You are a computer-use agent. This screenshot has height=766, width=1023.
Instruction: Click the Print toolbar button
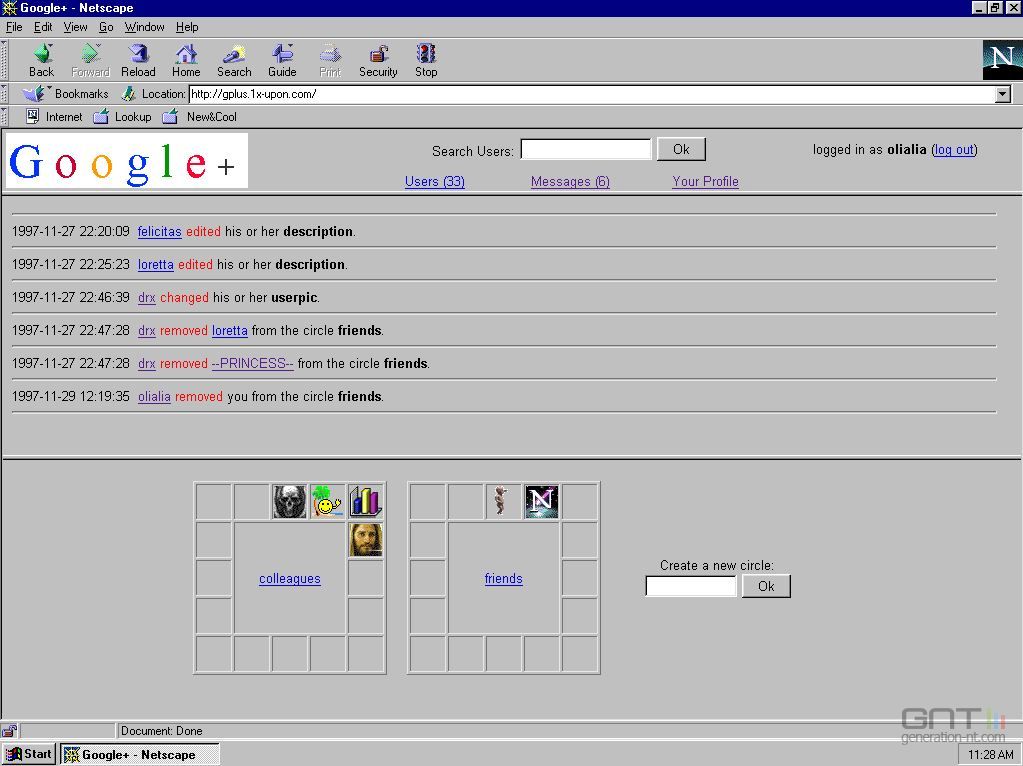pyautogui.click(x=330, y=60)
